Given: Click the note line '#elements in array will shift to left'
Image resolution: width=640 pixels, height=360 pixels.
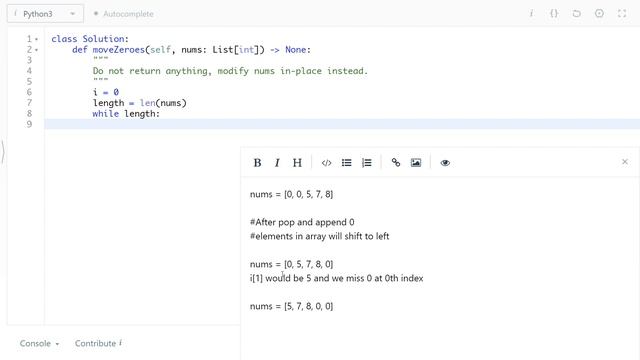Looking at the screenshot, I should point(320,236).
